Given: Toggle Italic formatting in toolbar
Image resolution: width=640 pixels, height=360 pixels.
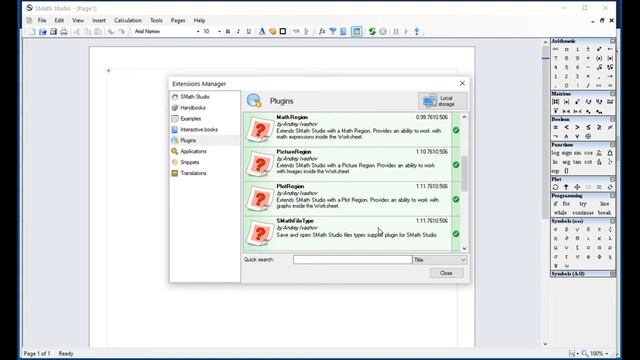Looking at the screenshot, I should (x=238, y=31).
